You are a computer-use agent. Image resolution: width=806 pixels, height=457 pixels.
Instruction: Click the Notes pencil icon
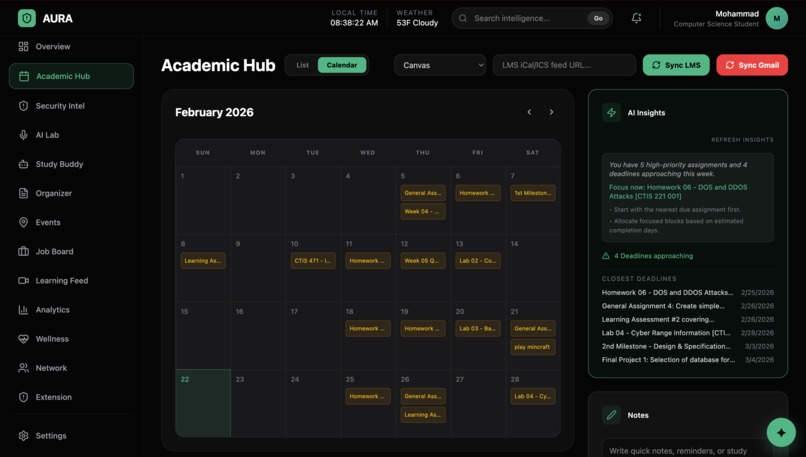[x=611, y=415]
